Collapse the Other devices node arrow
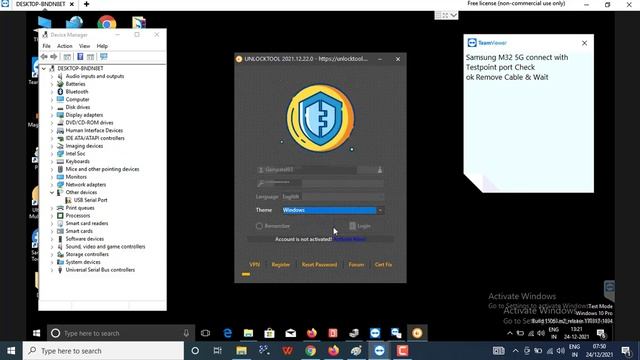 52,192
